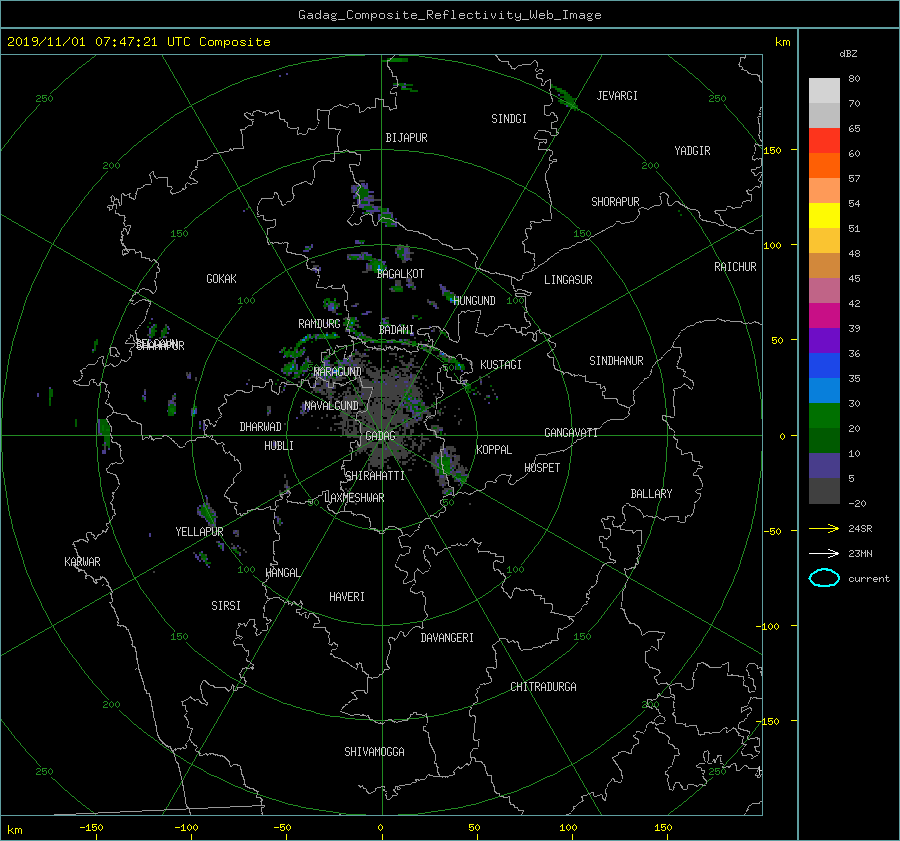
Task: Click the dark gray 5 dBZ swatch
Action: click(824, 491)
